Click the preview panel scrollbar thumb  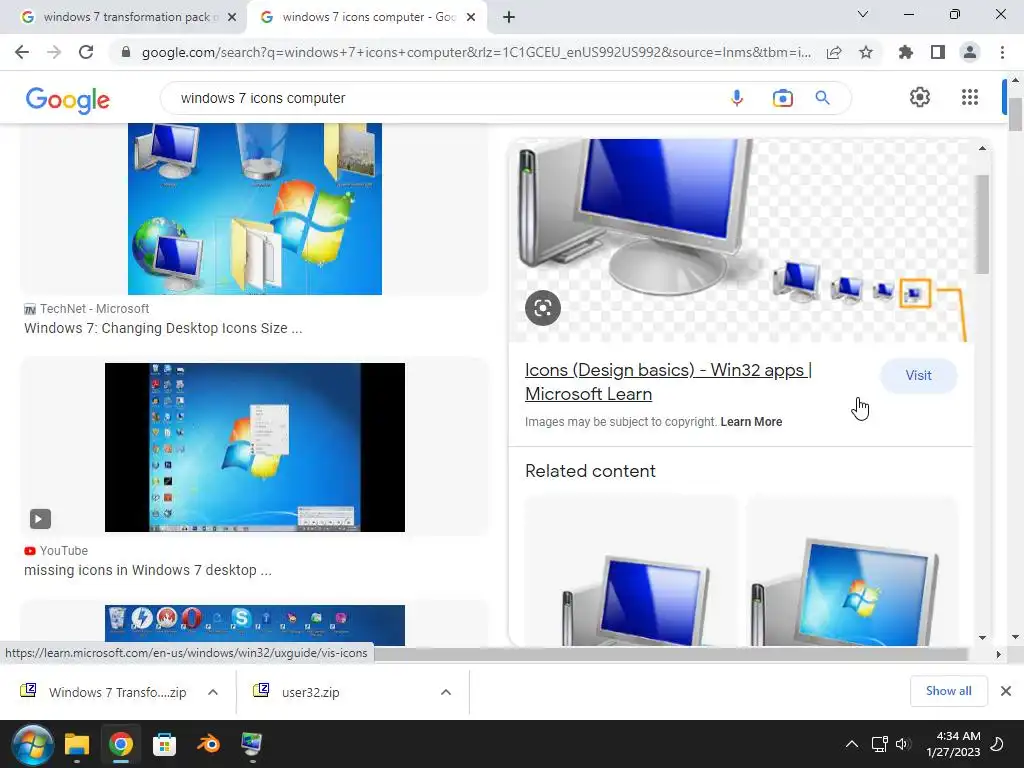[982, 224]
